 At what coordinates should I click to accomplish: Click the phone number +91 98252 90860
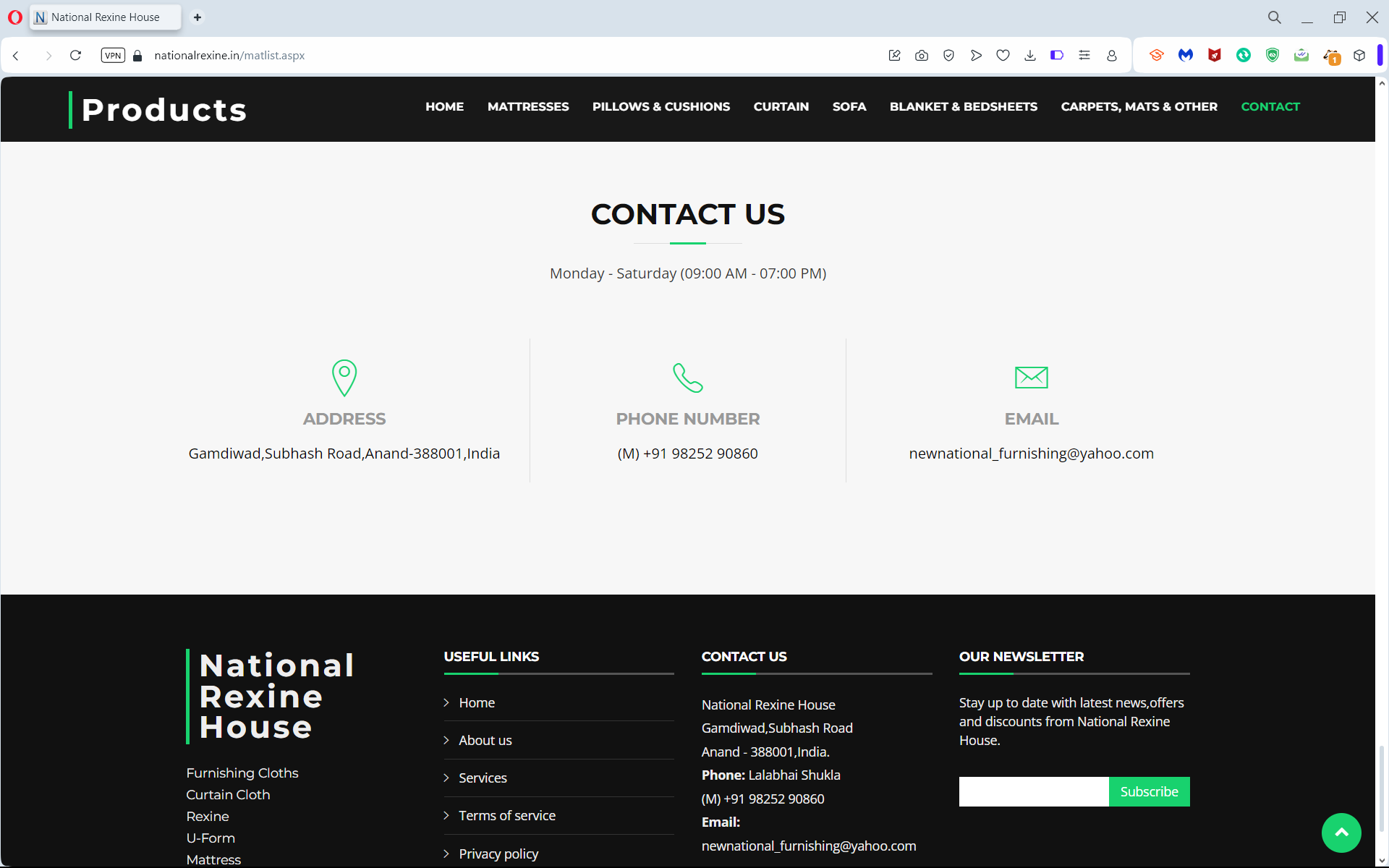(x=687, y=454)
